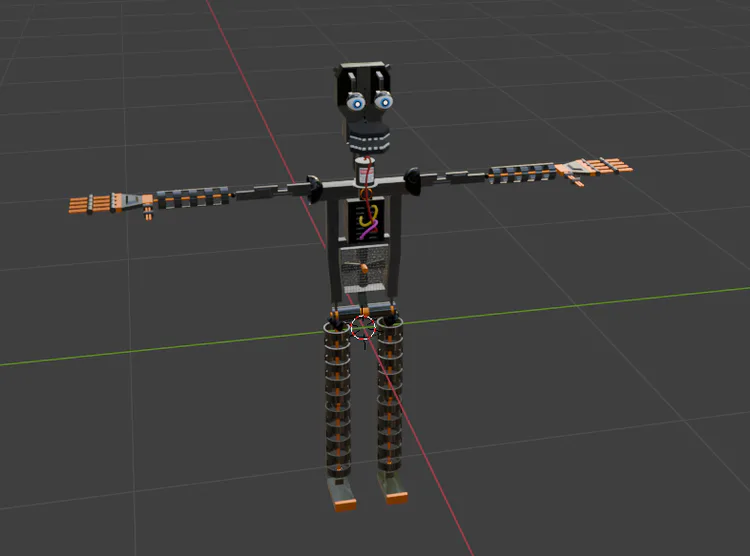Select the orange-tipped foot on the screen-left leg
This screenshot has height=556, width=750.
(342, 493)
